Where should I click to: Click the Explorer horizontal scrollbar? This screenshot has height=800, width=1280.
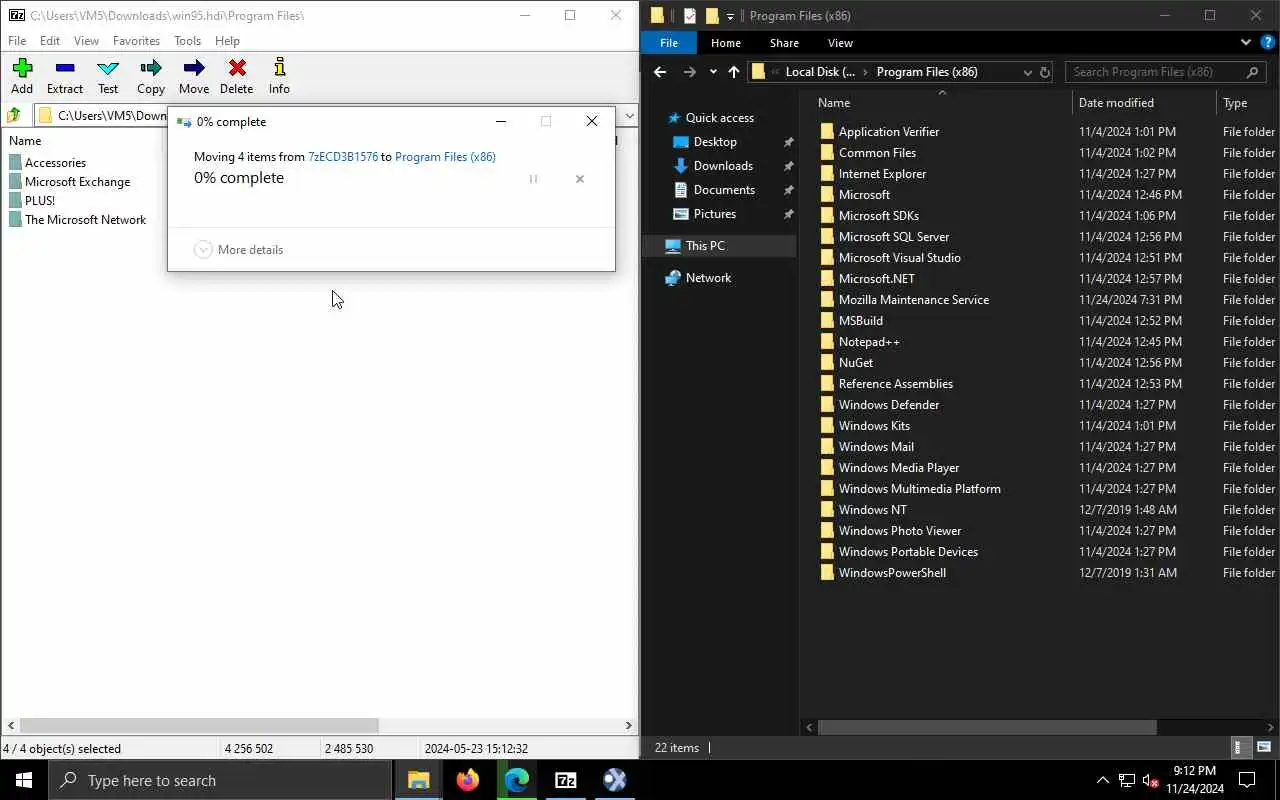987,728
